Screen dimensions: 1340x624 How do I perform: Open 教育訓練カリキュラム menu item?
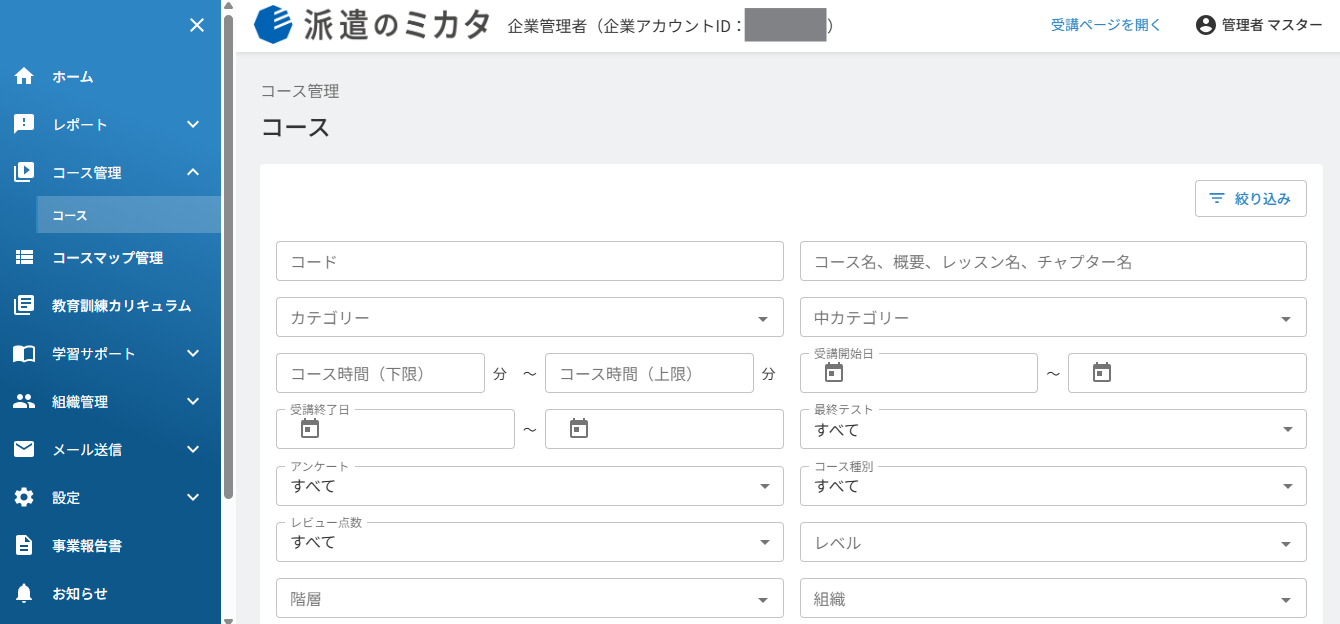[110, 306]
